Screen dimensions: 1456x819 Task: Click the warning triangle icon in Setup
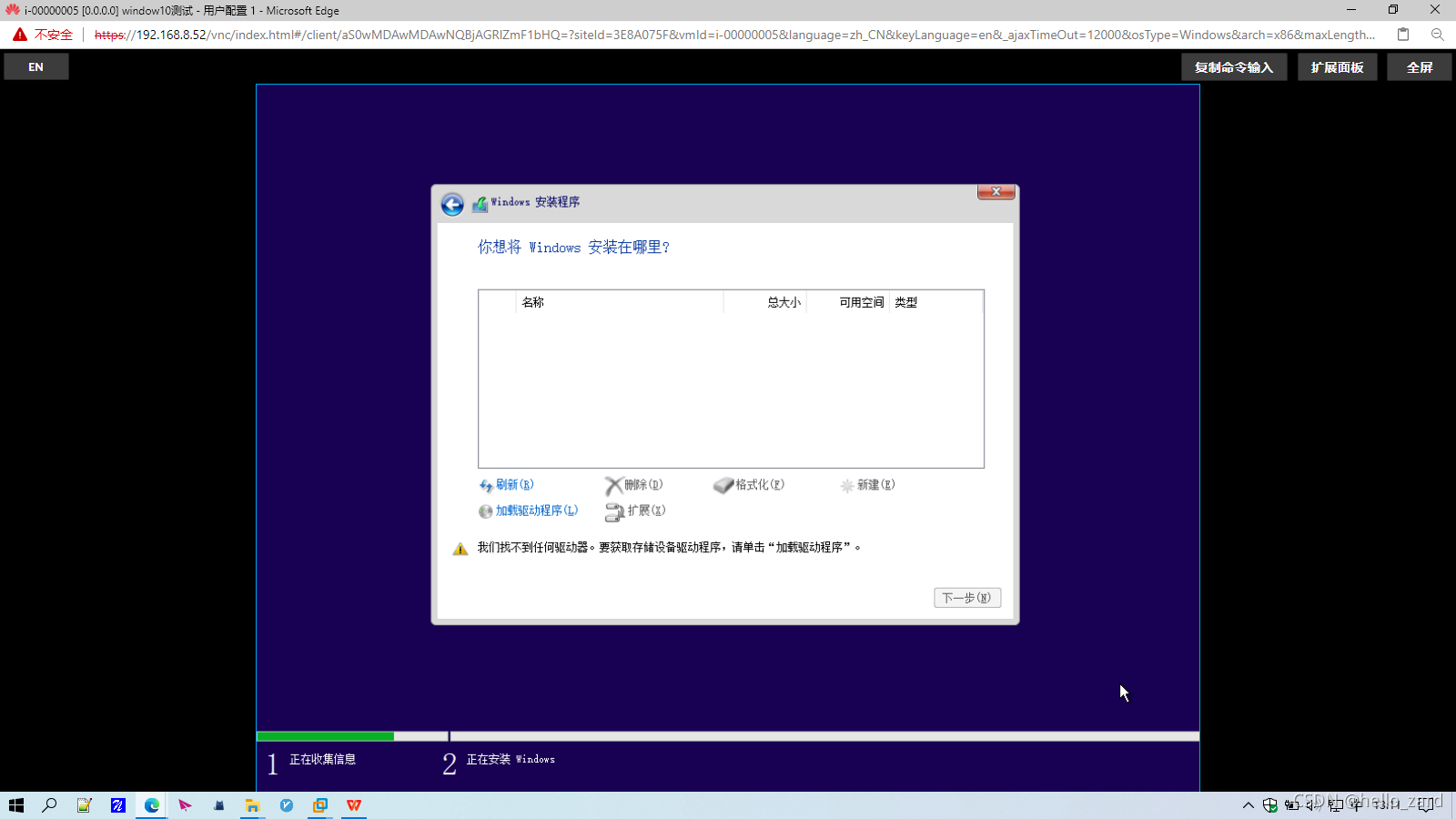460,549
